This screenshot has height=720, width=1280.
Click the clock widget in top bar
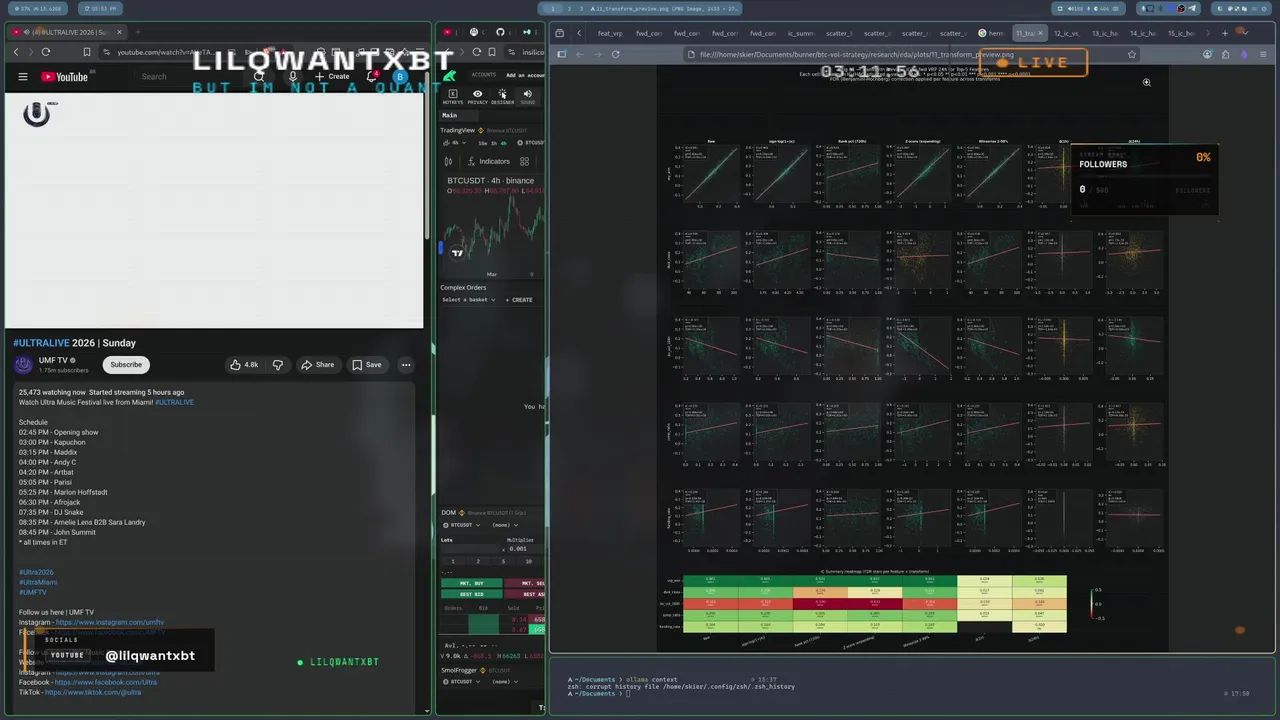click(100, 8)
